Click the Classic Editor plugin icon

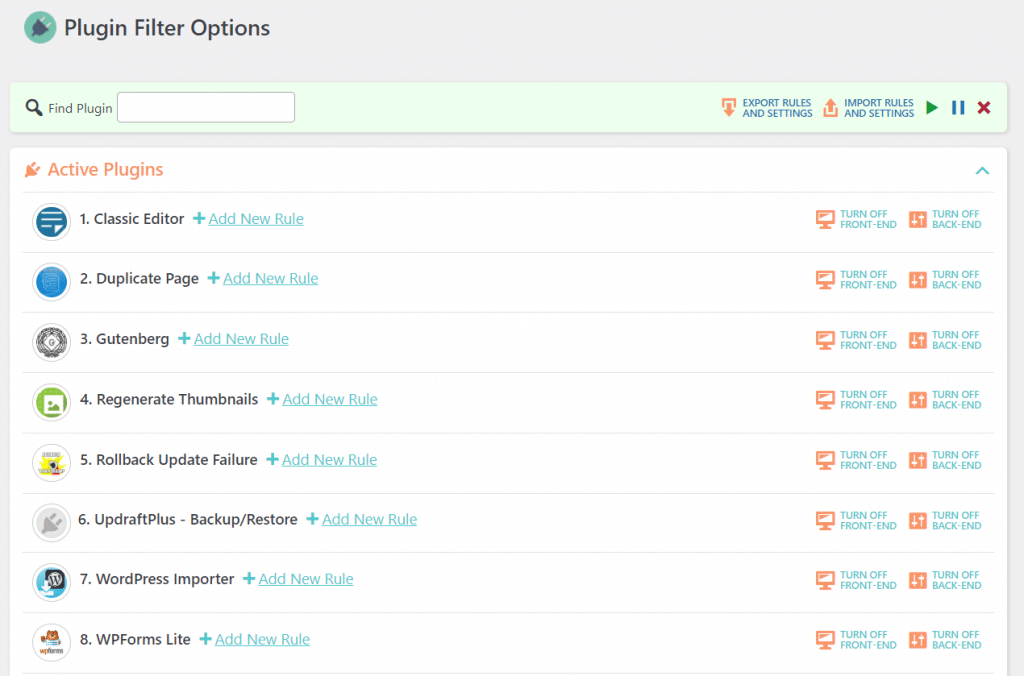coord(52,221)
